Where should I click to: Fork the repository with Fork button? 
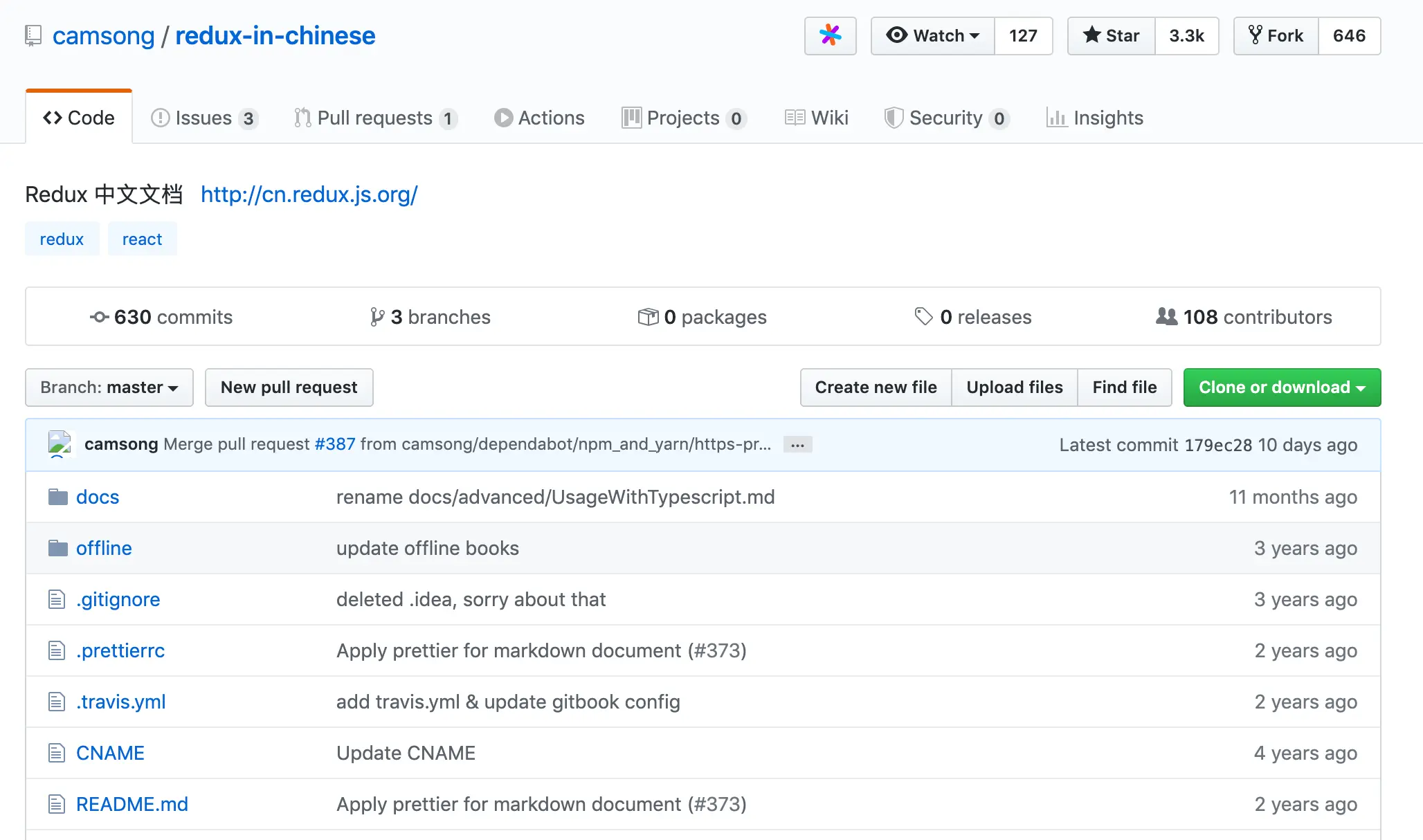(x=1276, y=35)
